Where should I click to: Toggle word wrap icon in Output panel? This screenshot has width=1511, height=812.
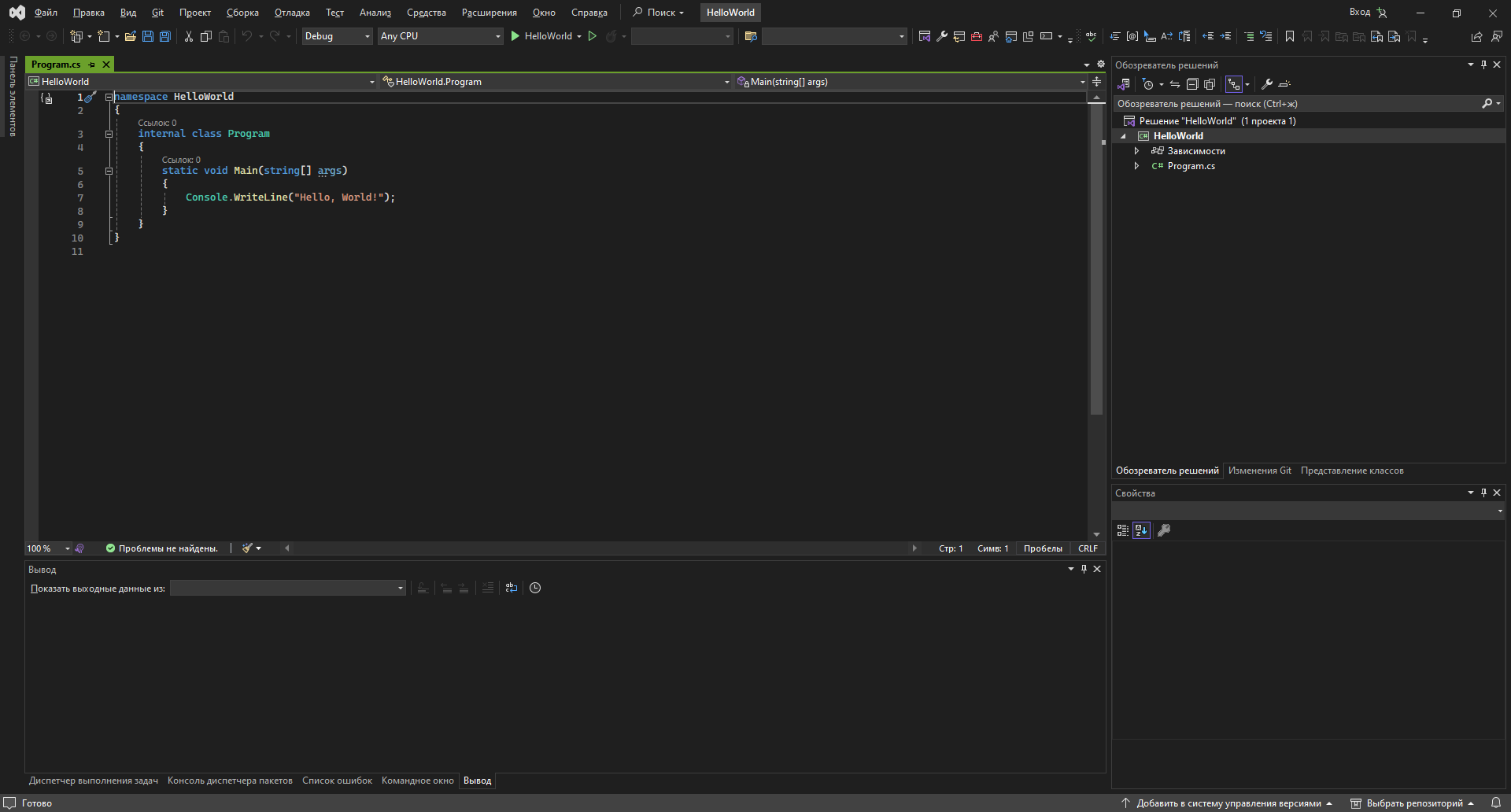click(512, 588)
